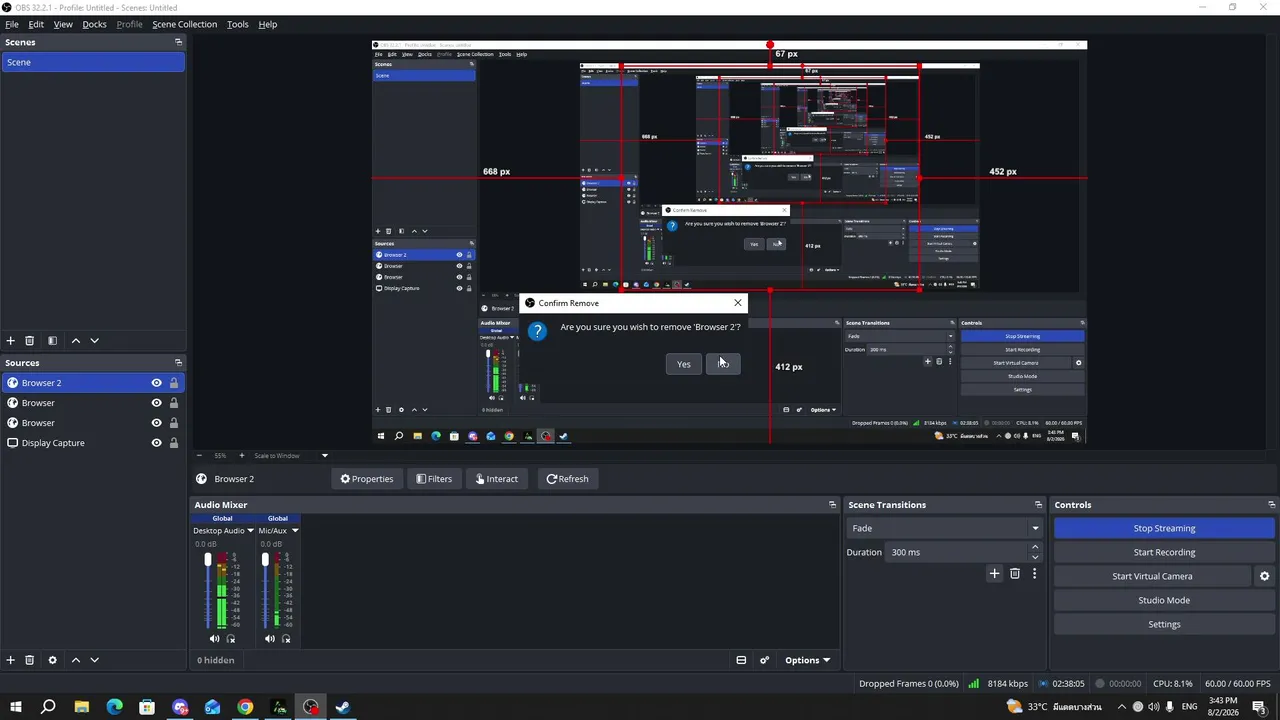Image resolution: width=1280 pixels, height=720 pixels.
Task: Click Start Recording
Action: (x=1164, y=552)
